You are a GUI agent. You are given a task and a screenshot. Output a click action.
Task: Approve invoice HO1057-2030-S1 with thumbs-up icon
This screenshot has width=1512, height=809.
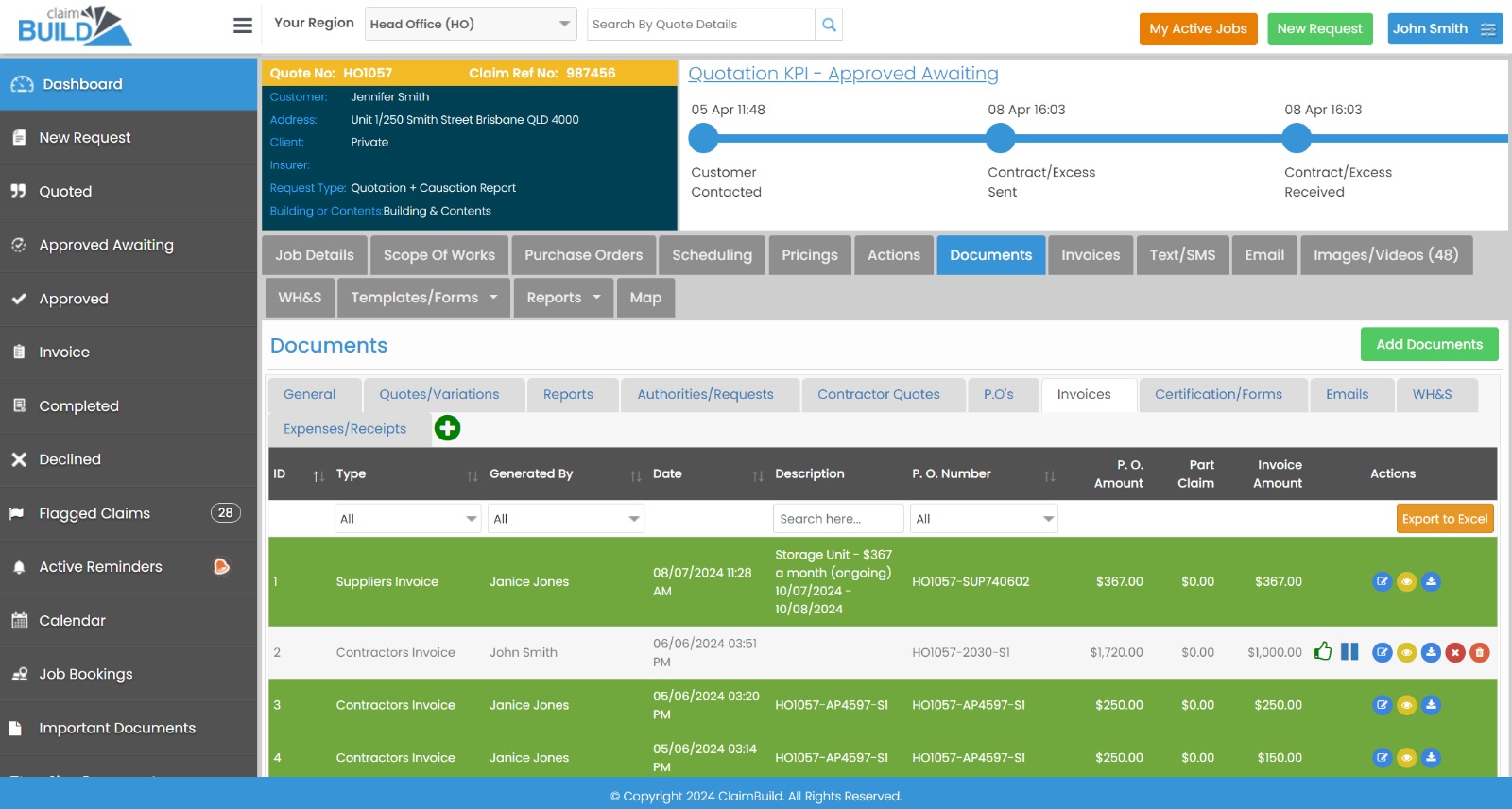1323,651
